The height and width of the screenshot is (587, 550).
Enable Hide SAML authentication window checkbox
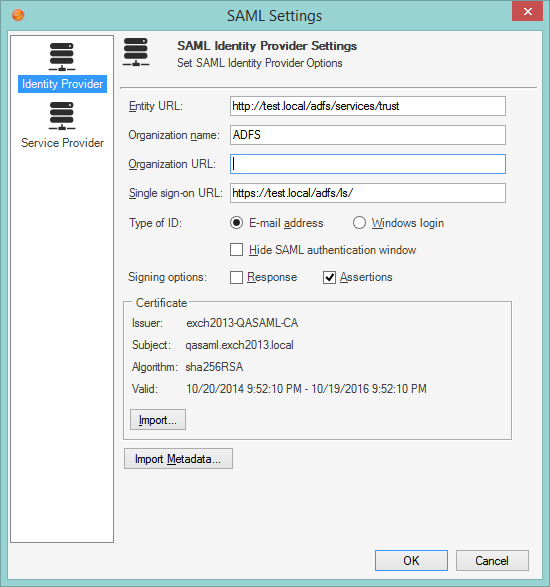(x=236, y=250)
